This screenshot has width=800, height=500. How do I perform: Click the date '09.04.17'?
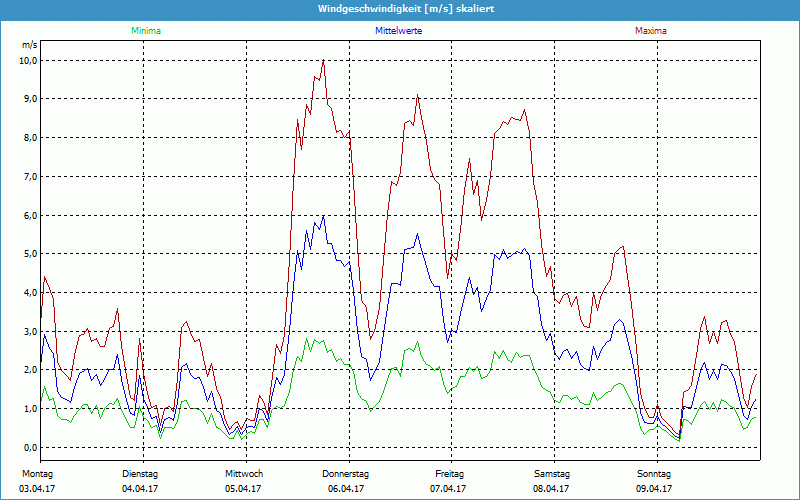pos(654,489)
